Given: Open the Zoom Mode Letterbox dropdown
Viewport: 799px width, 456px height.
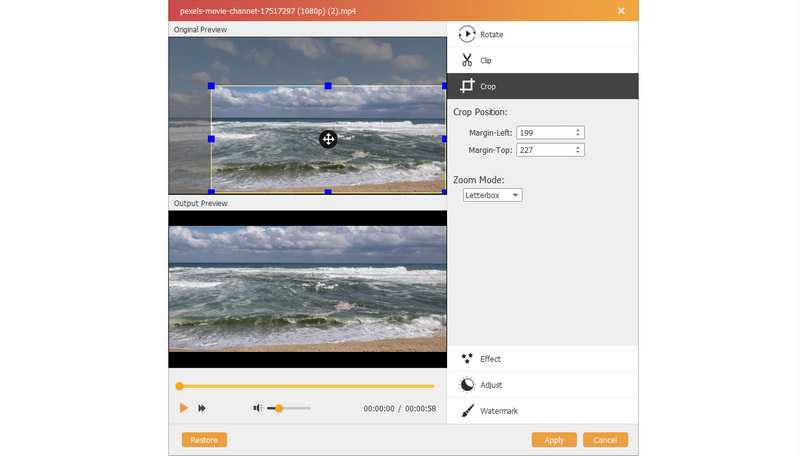Looking at the screenshot, I should click(492, 195).
